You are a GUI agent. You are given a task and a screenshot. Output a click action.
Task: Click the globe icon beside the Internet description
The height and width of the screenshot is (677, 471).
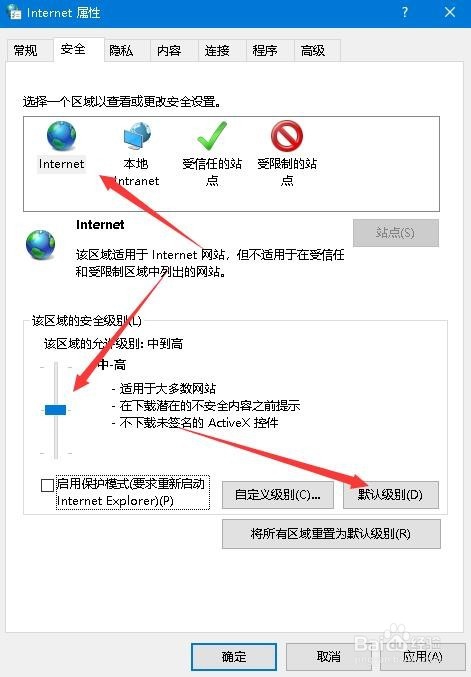[x=41, y=245]
